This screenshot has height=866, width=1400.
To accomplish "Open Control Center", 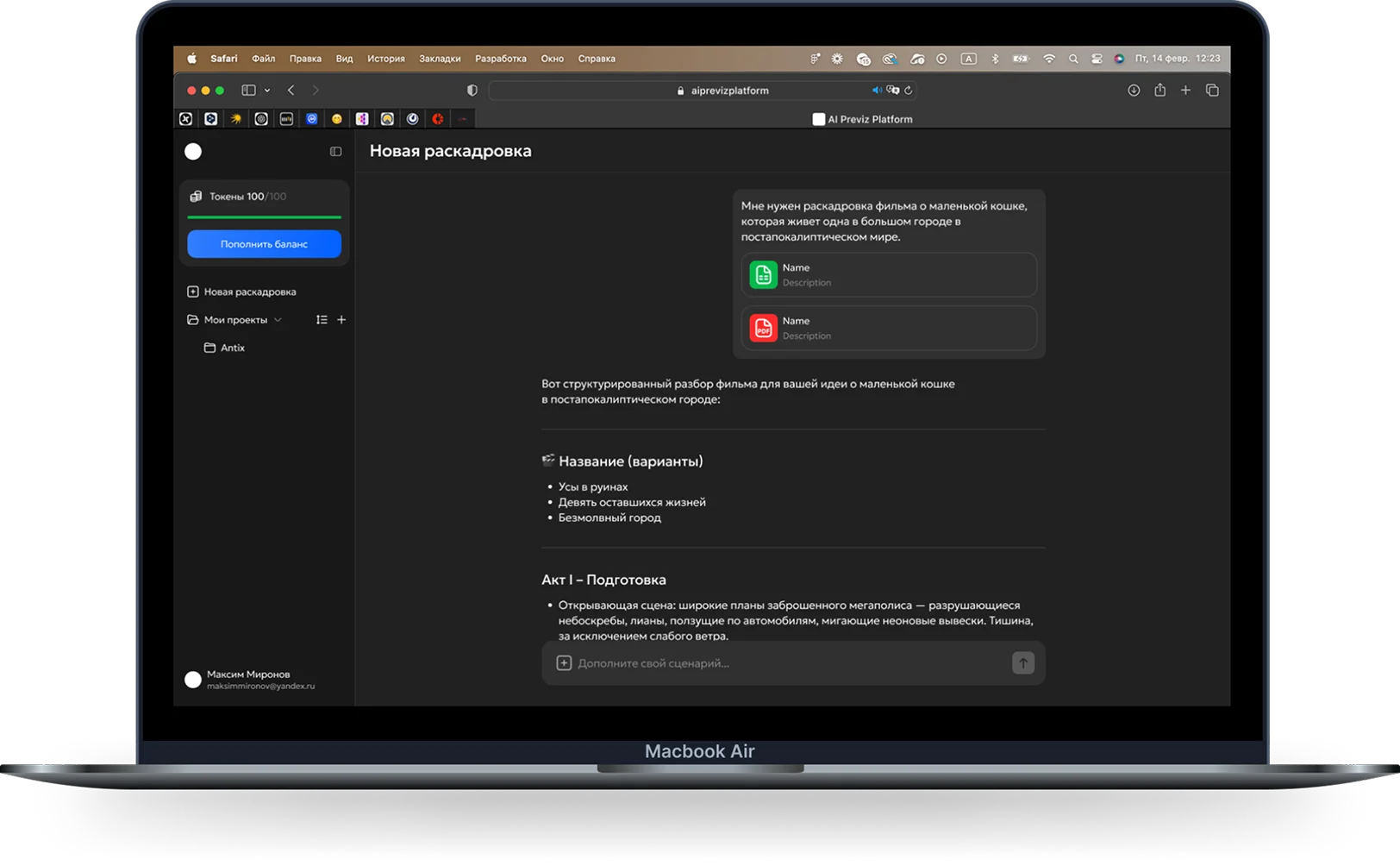I will (x=1097, y=59).
